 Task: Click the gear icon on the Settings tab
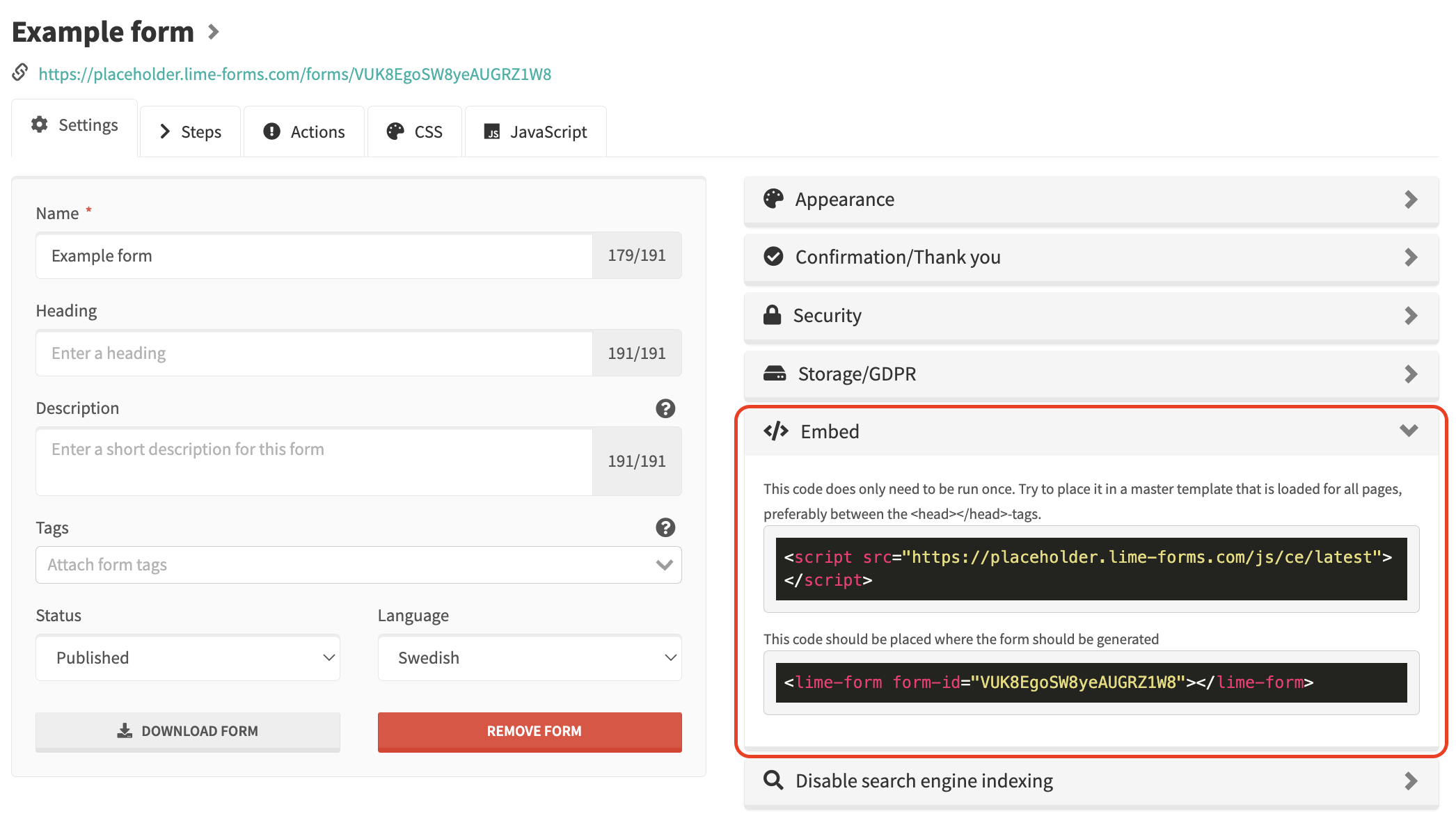click(x=40, y=126)
